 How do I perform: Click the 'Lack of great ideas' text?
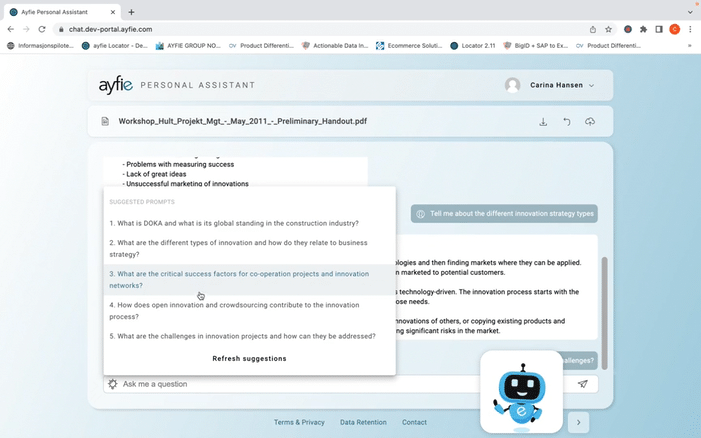(156, 174)
